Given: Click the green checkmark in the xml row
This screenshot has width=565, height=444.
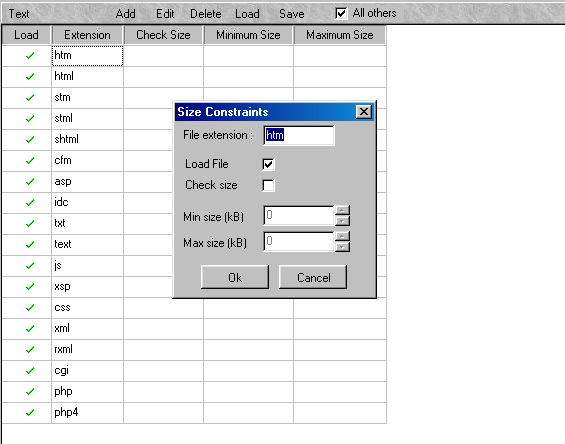Looking at the screenshot, I should click(30, 328).
